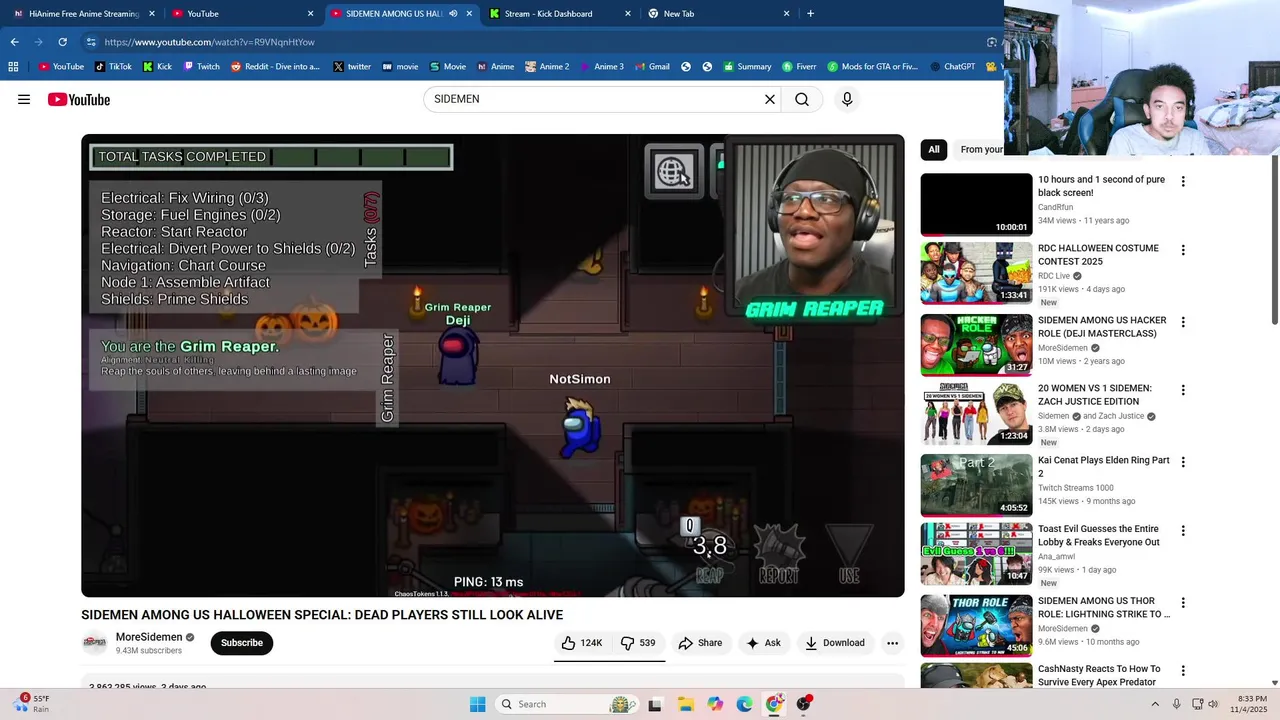Open MoreSidemen channel name link

pos(149,637)
